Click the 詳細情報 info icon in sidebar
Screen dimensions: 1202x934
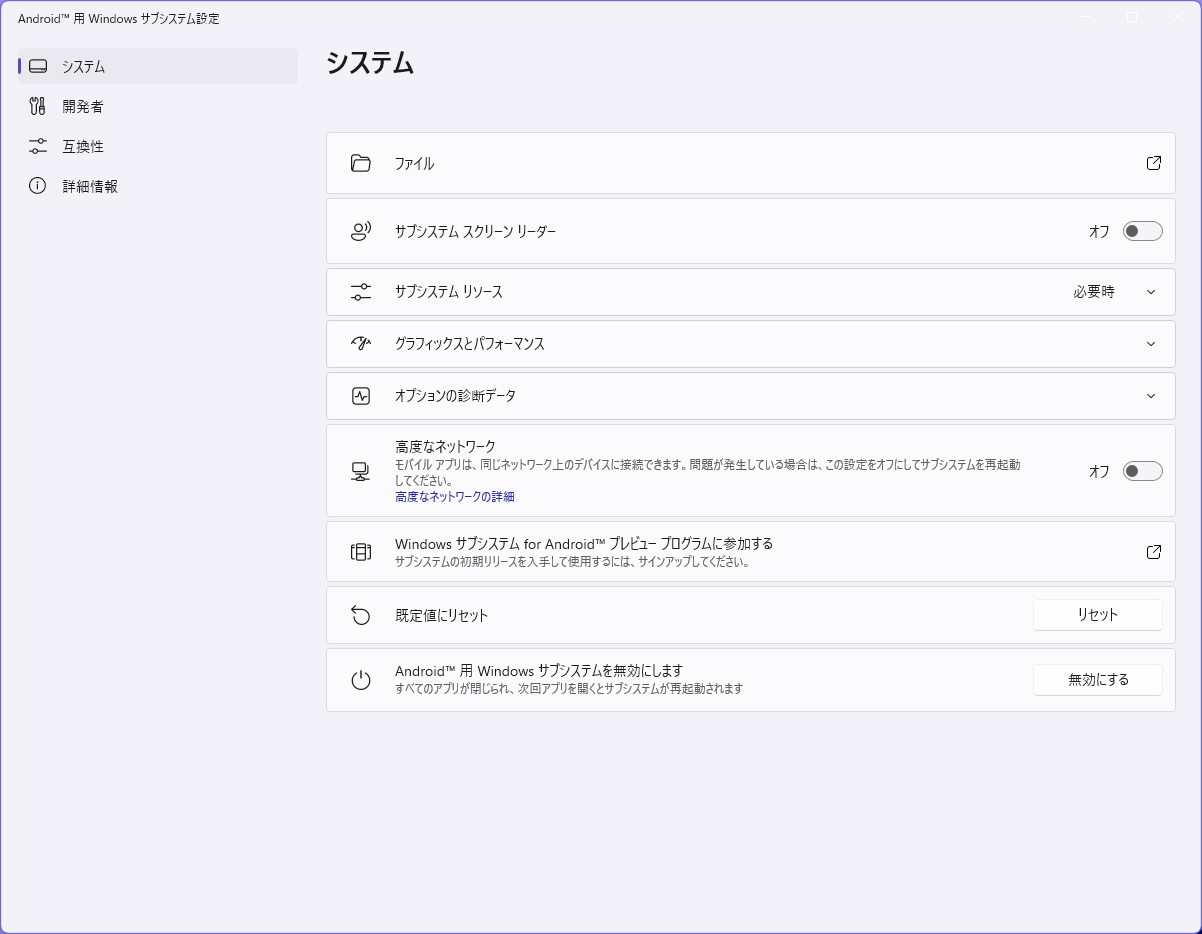coord(38,186)
